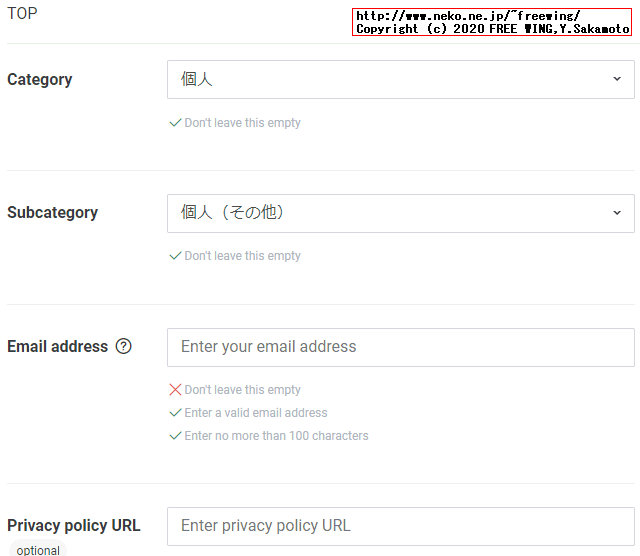
Task: Click the Email address field label
Action: [x=57, y=347]
